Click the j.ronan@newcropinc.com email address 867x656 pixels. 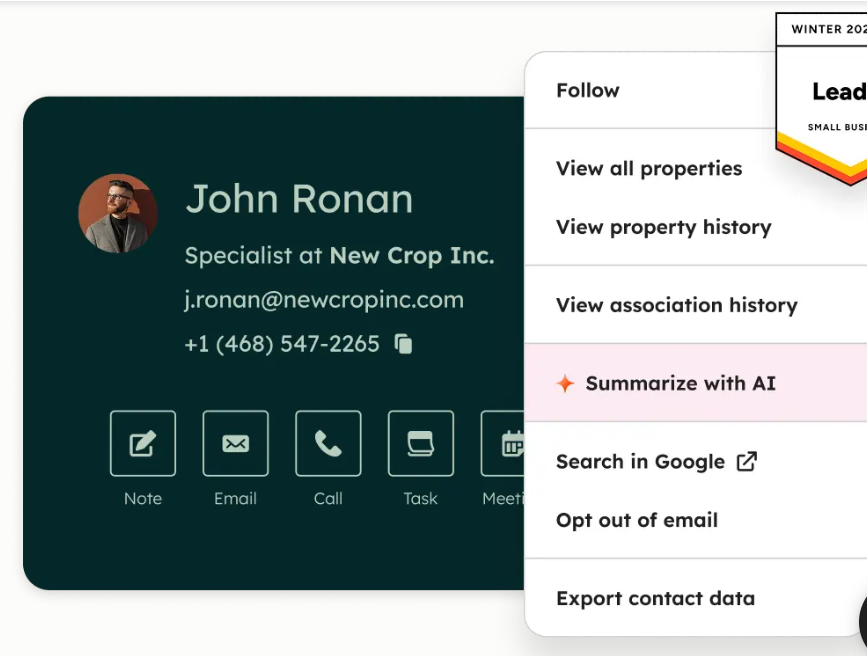(x=324, y=300)
